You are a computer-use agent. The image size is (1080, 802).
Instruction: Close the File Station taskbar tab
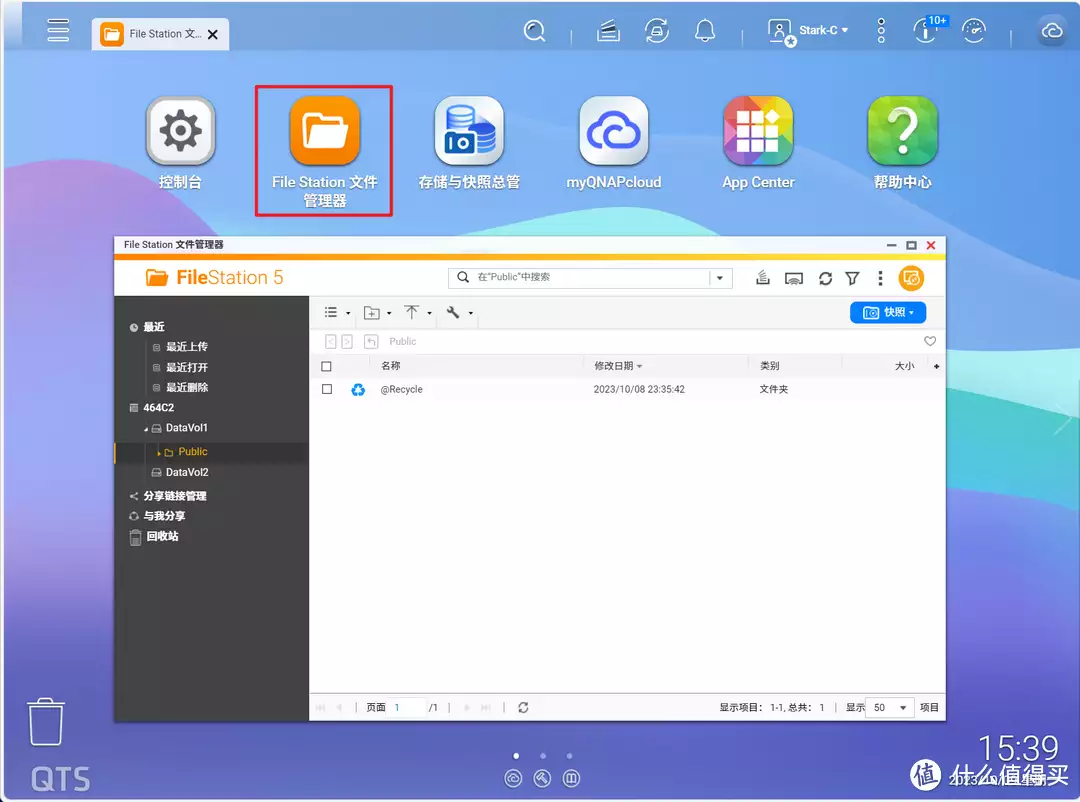[213, 34]
